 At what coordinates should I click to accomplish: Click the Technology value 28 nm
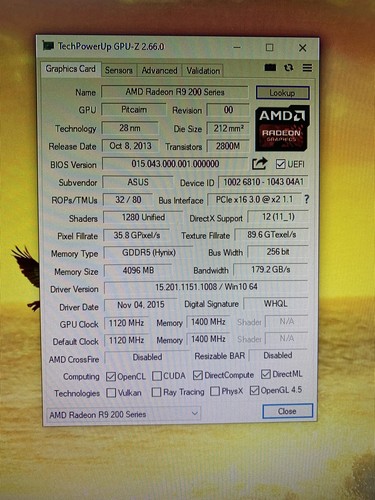pyautogui.click(x=130, y=128)
